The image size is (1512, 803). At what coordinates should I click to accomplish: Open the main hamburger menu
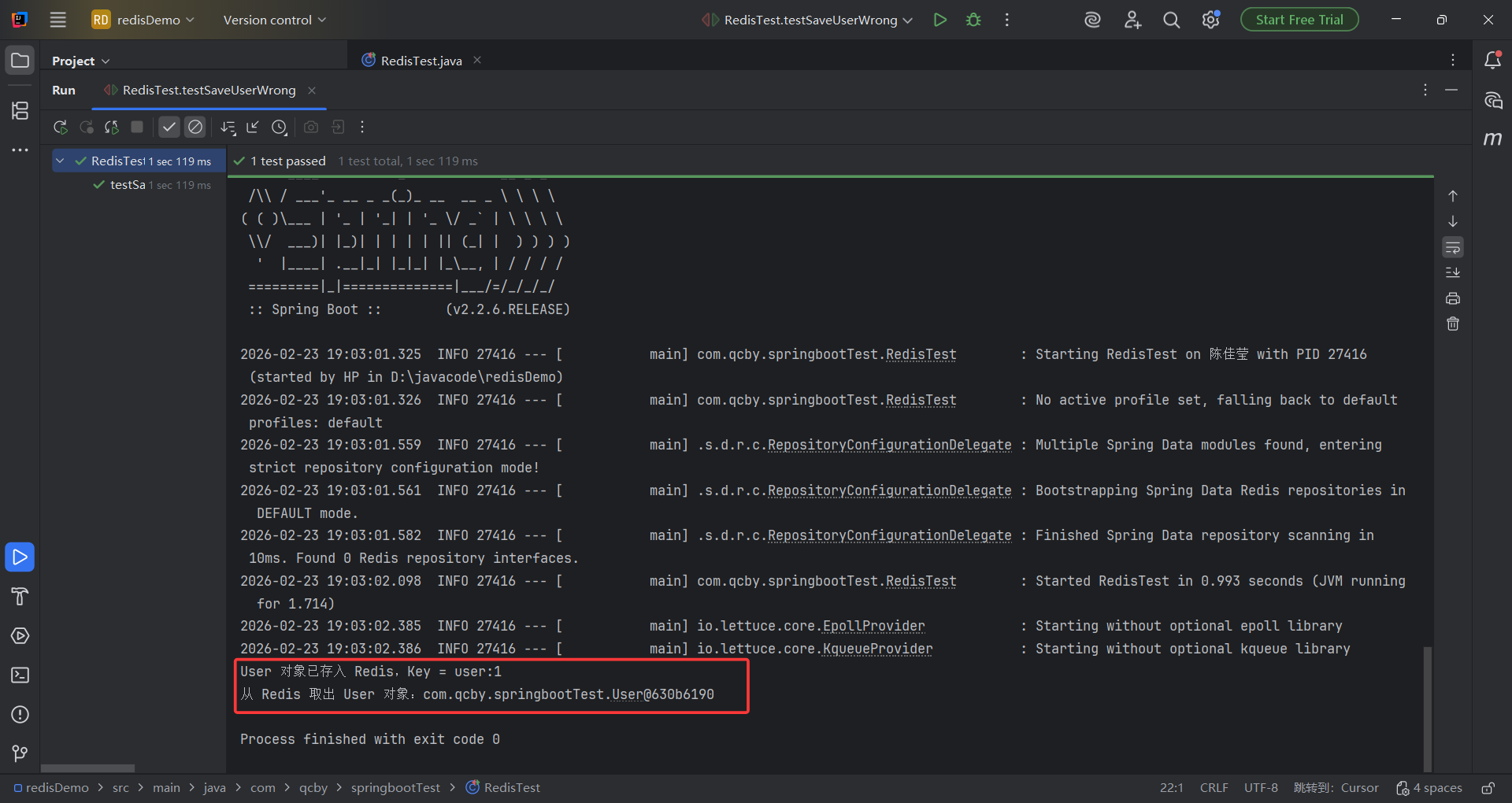click(57, 20)
